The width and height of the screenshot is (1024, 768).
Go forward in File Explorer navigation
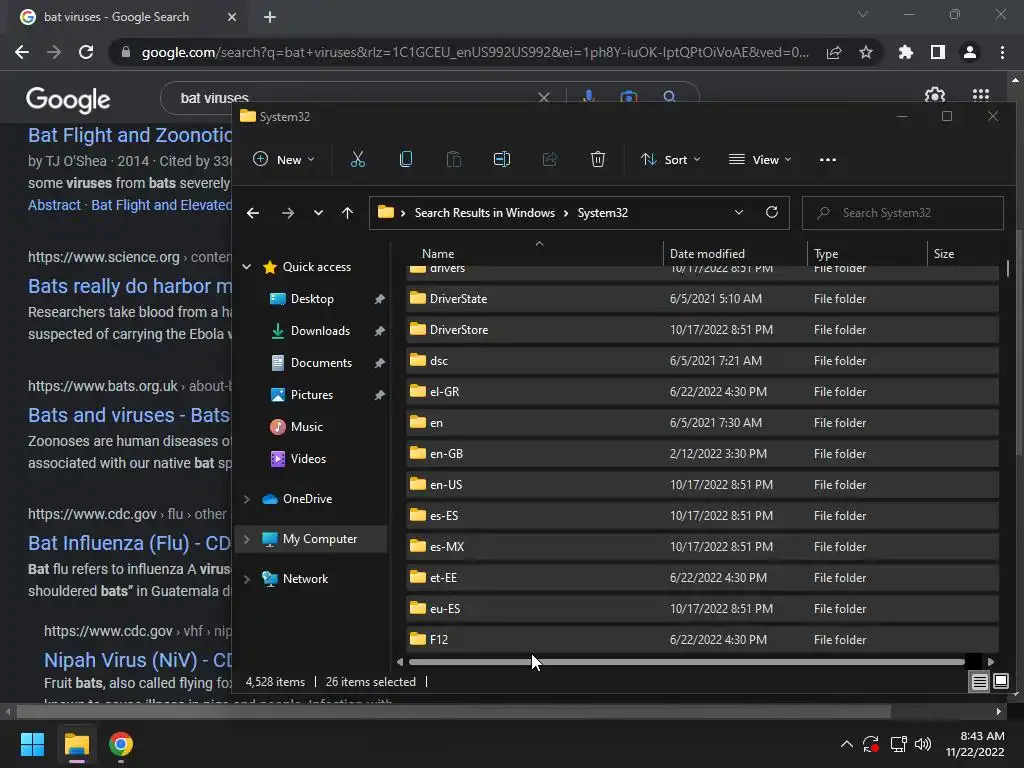pyautogui.click(x=287, y=213)
